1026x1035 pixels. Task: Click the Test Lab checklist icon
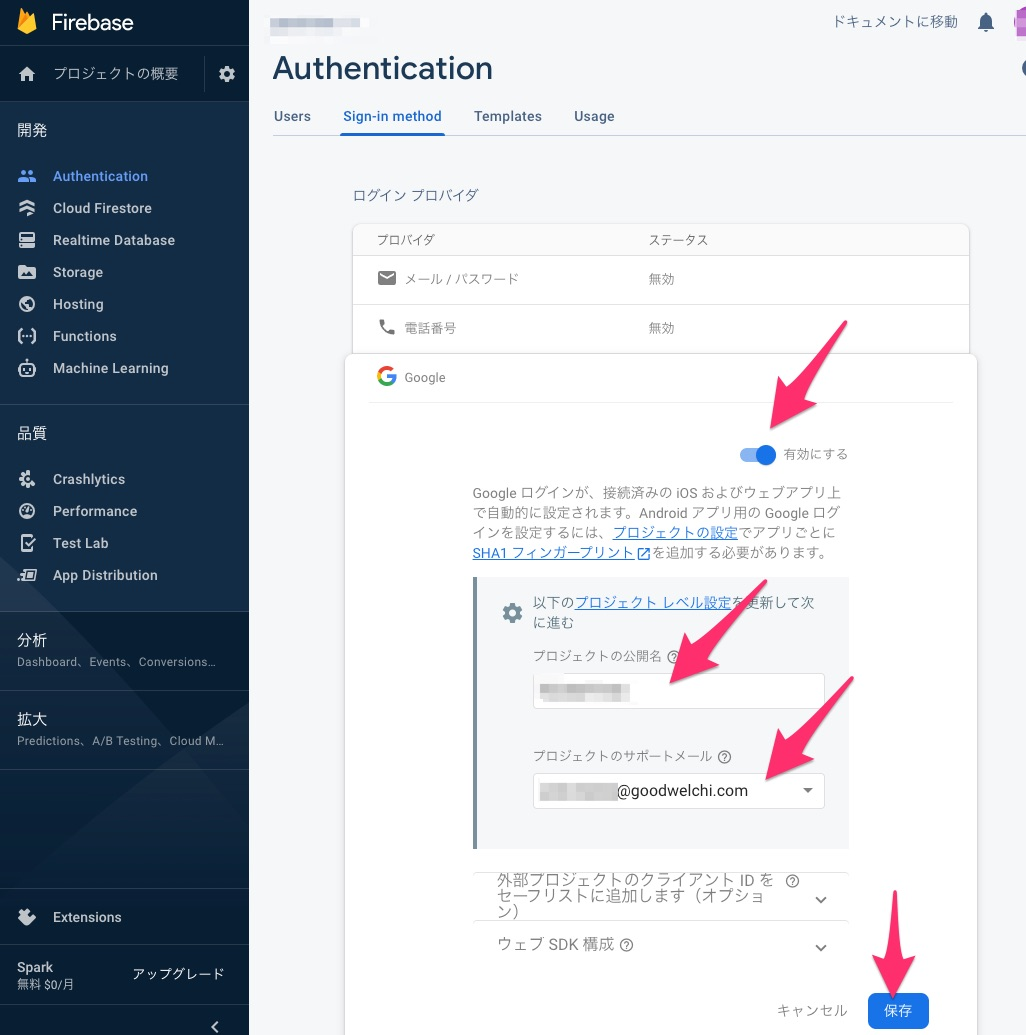(27, 543)
